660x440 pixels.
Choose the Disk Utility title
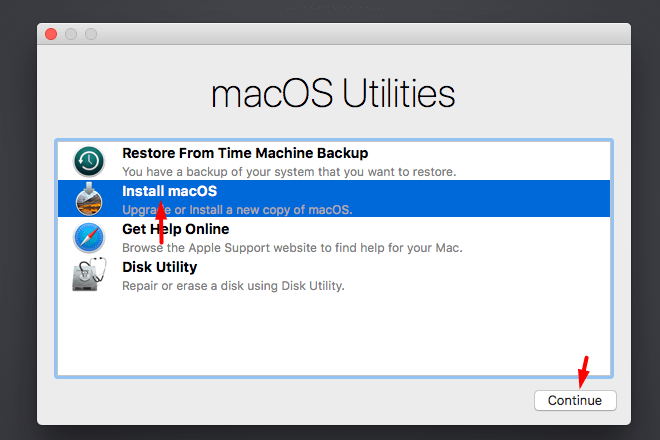pos(159,267)
